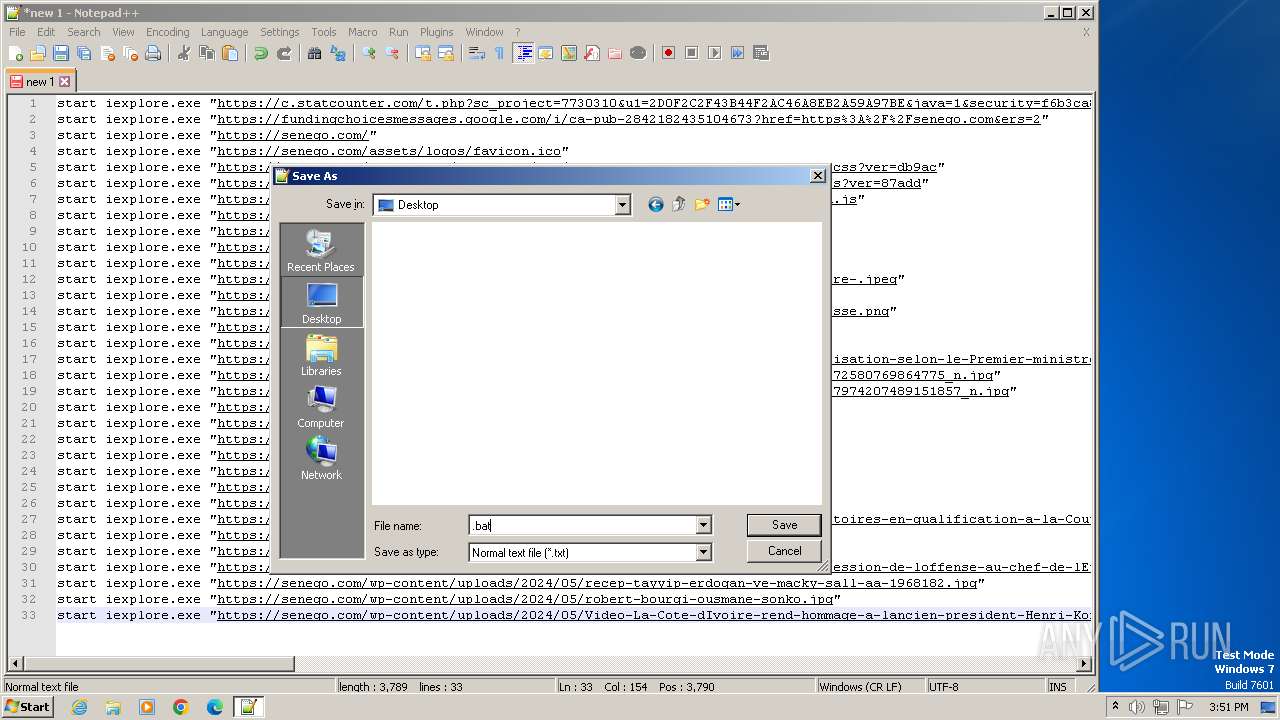Click the Cancel button
Image resolution: width=1280 pixels, height=720 pixels.
point(784,551)
